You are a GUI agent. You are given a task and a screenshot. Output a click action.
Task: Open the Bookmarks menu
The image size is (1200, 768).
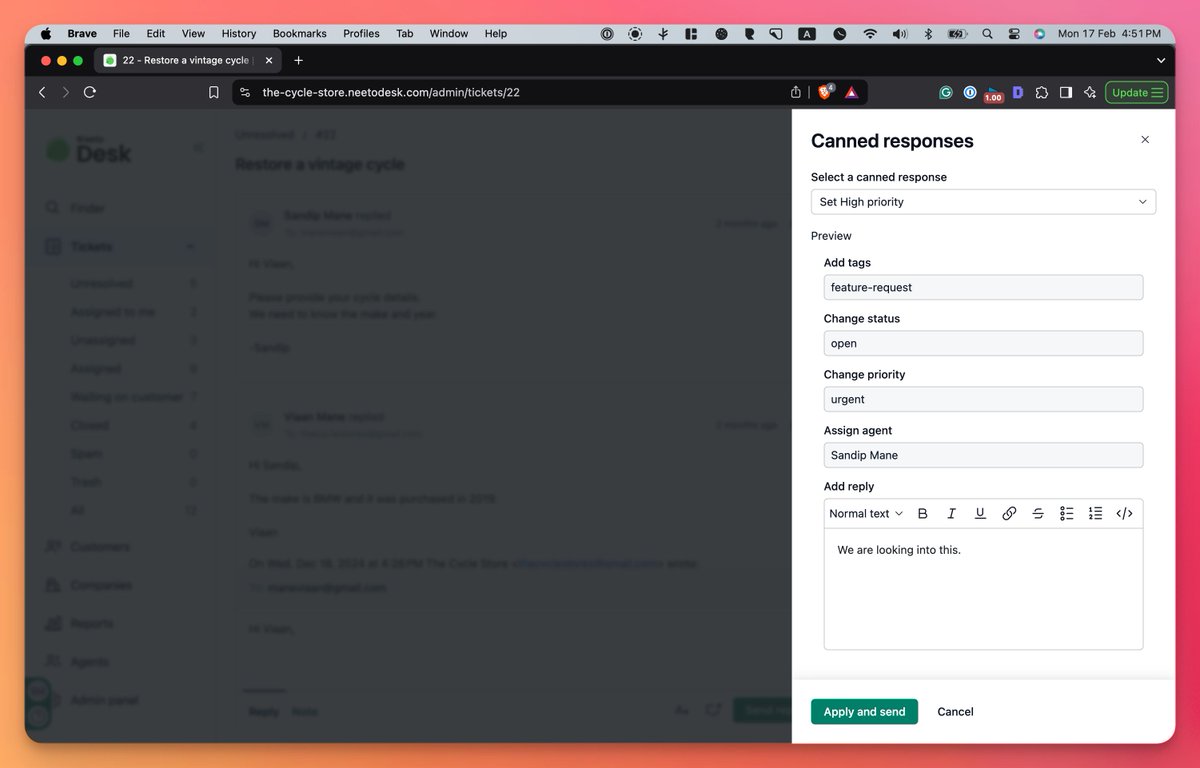[300, 33]
